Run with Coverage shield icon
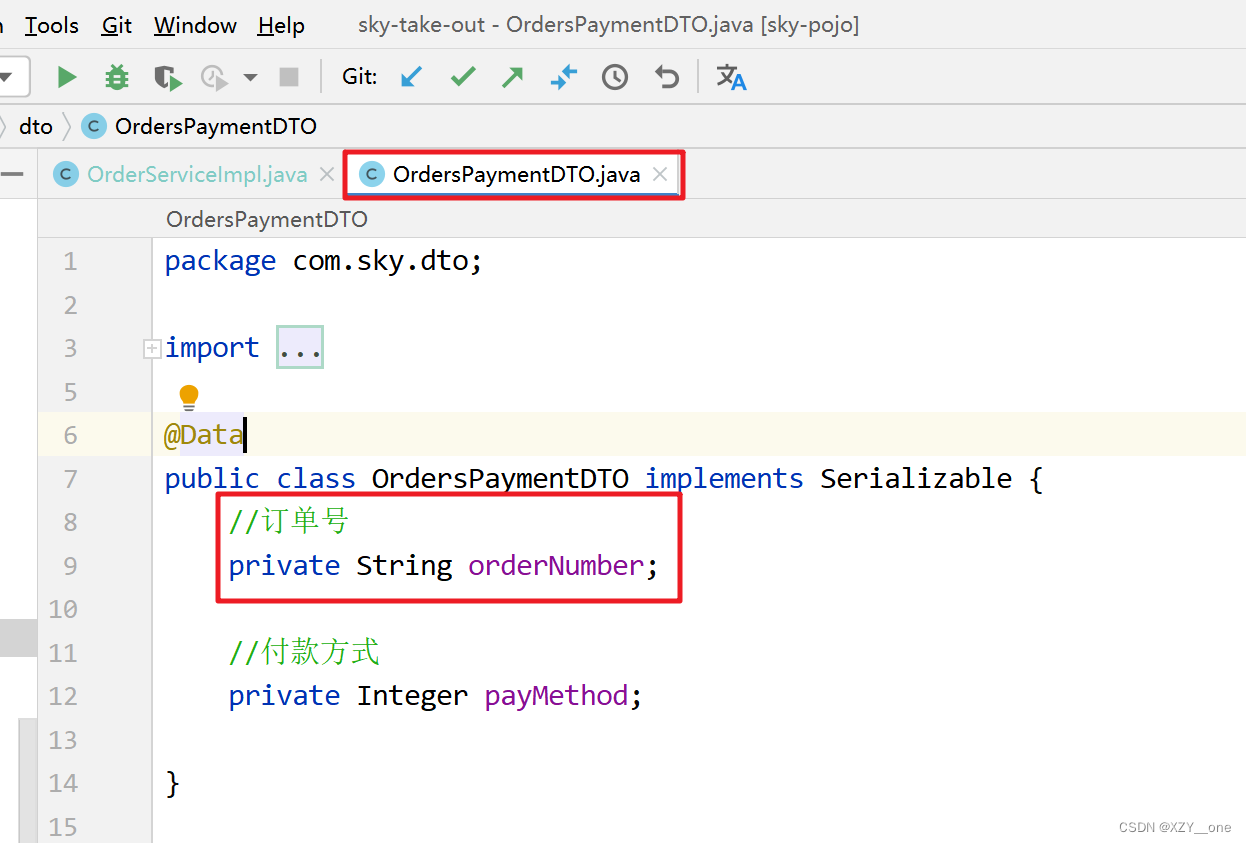This screenshot has width=1246, height=843. tap(167, 77)
